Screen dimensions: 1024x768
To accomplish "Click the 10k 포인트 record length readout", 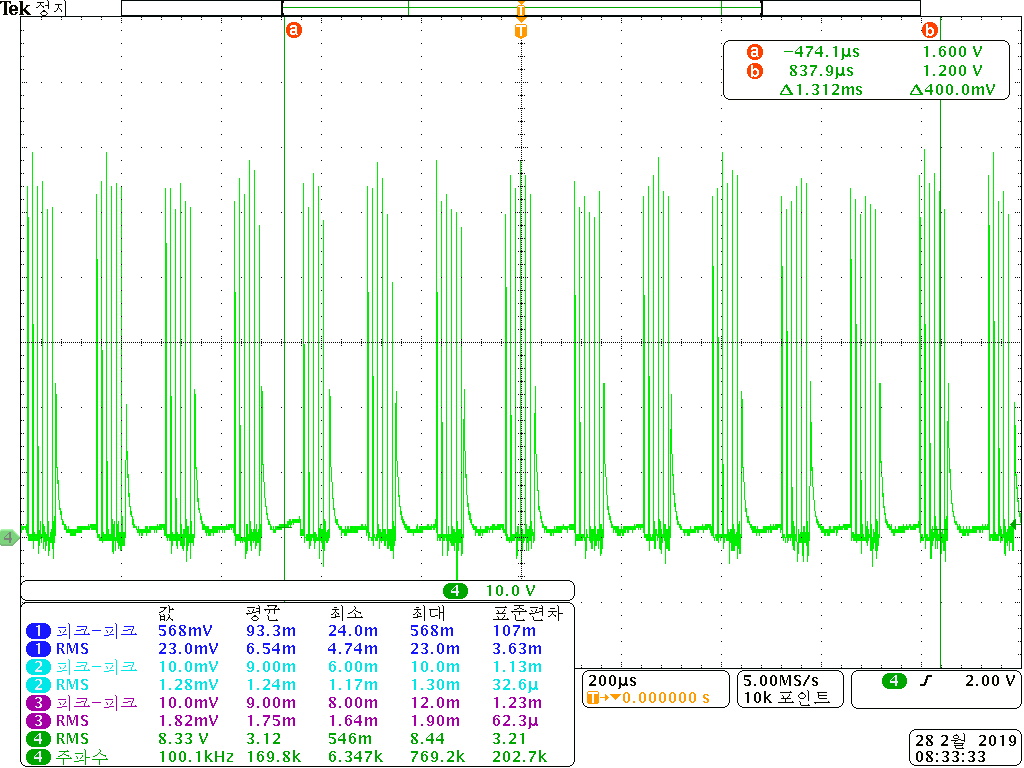I will [x=786, y=698].
